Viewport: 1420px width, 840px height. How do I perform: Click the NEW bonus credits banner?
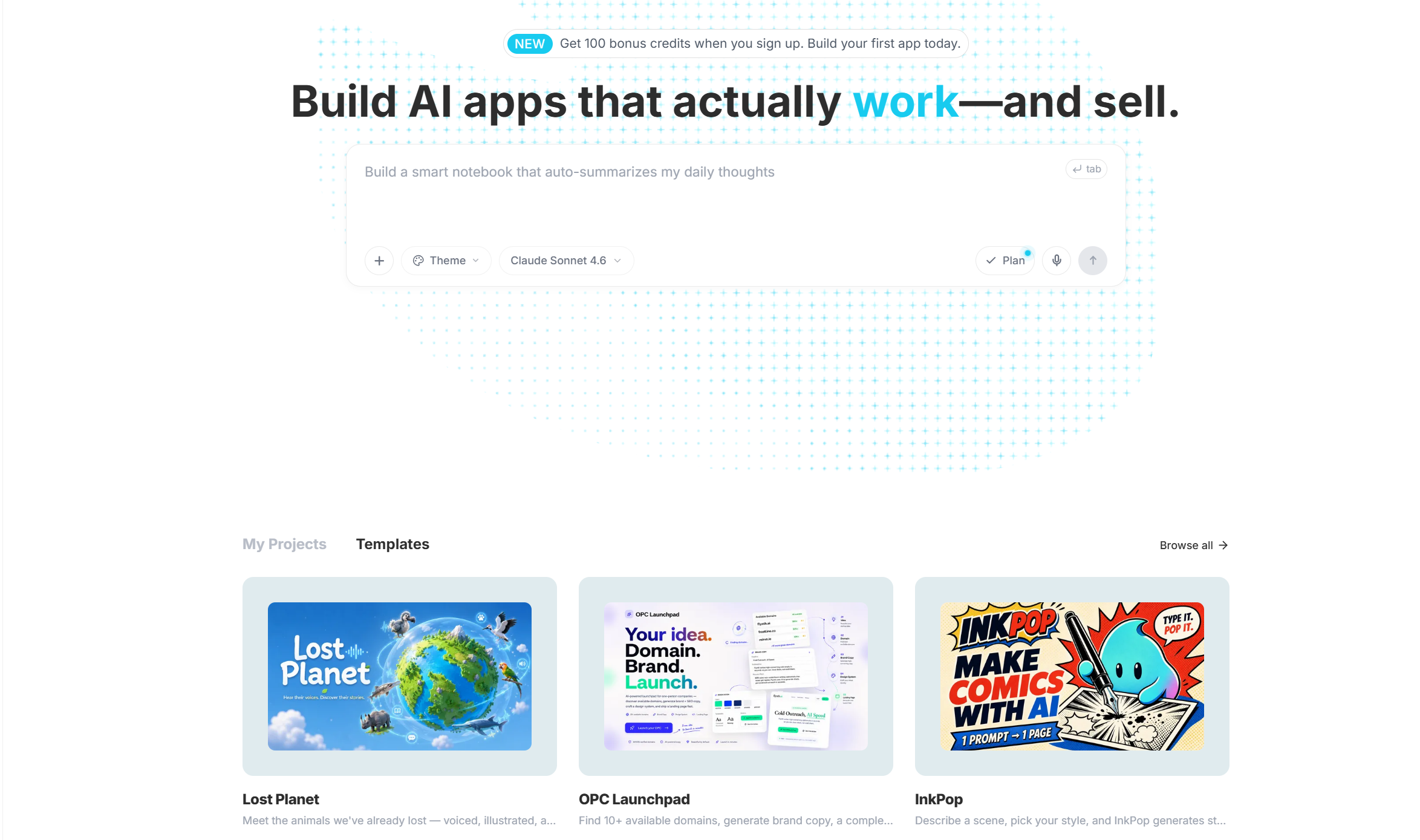(736, 44)
